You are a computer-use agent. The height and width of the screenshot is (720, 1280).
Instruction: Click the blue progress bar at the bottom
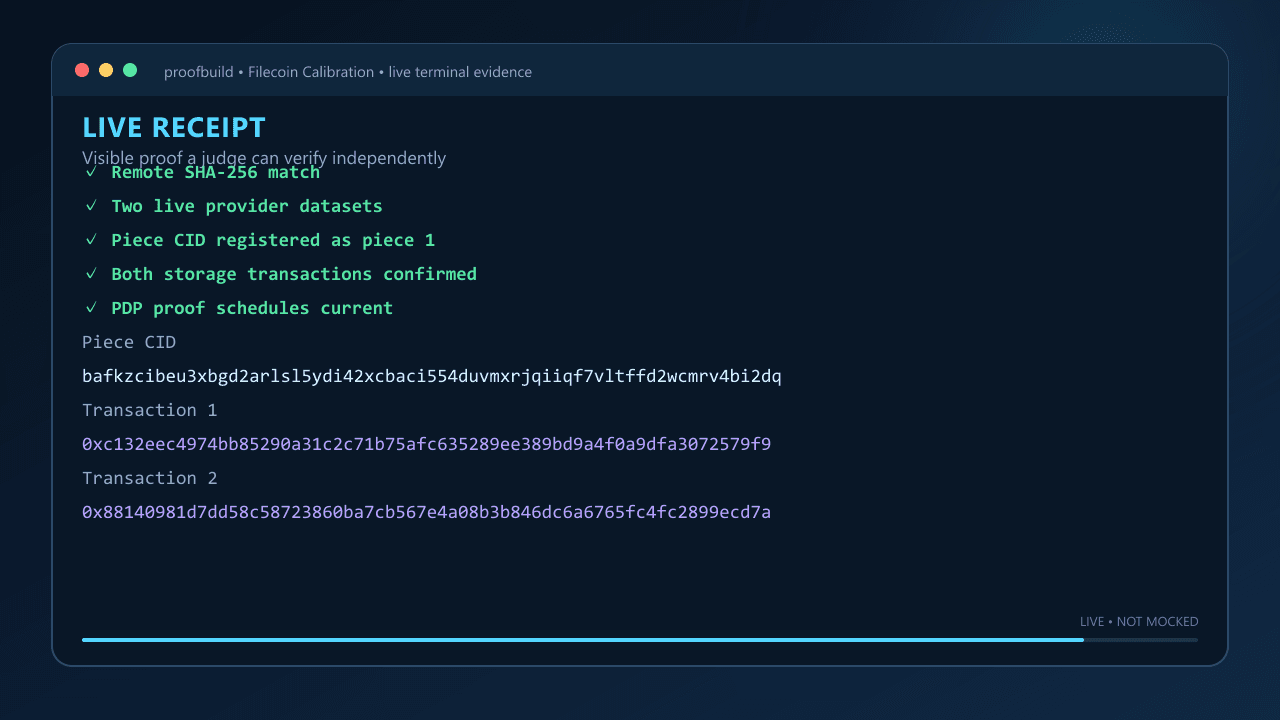coord(583,640)
